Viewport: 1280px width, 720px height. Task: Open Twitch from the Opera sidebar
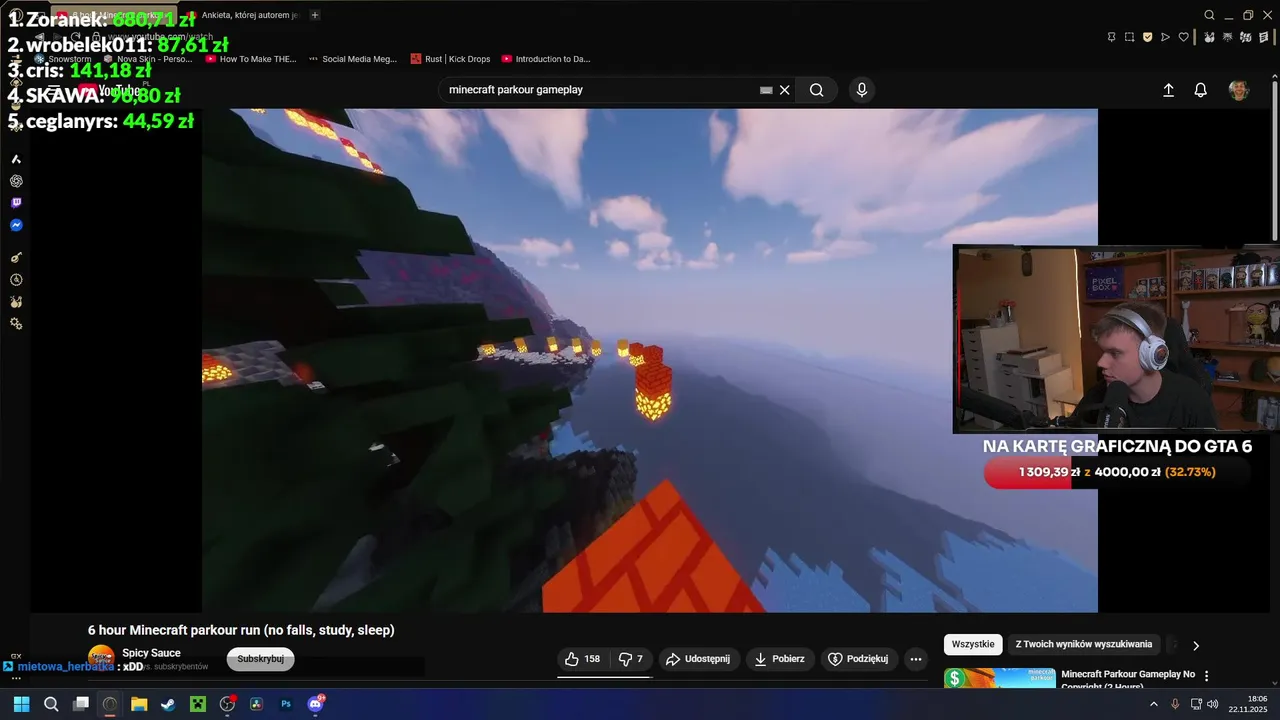click(16, 203)
